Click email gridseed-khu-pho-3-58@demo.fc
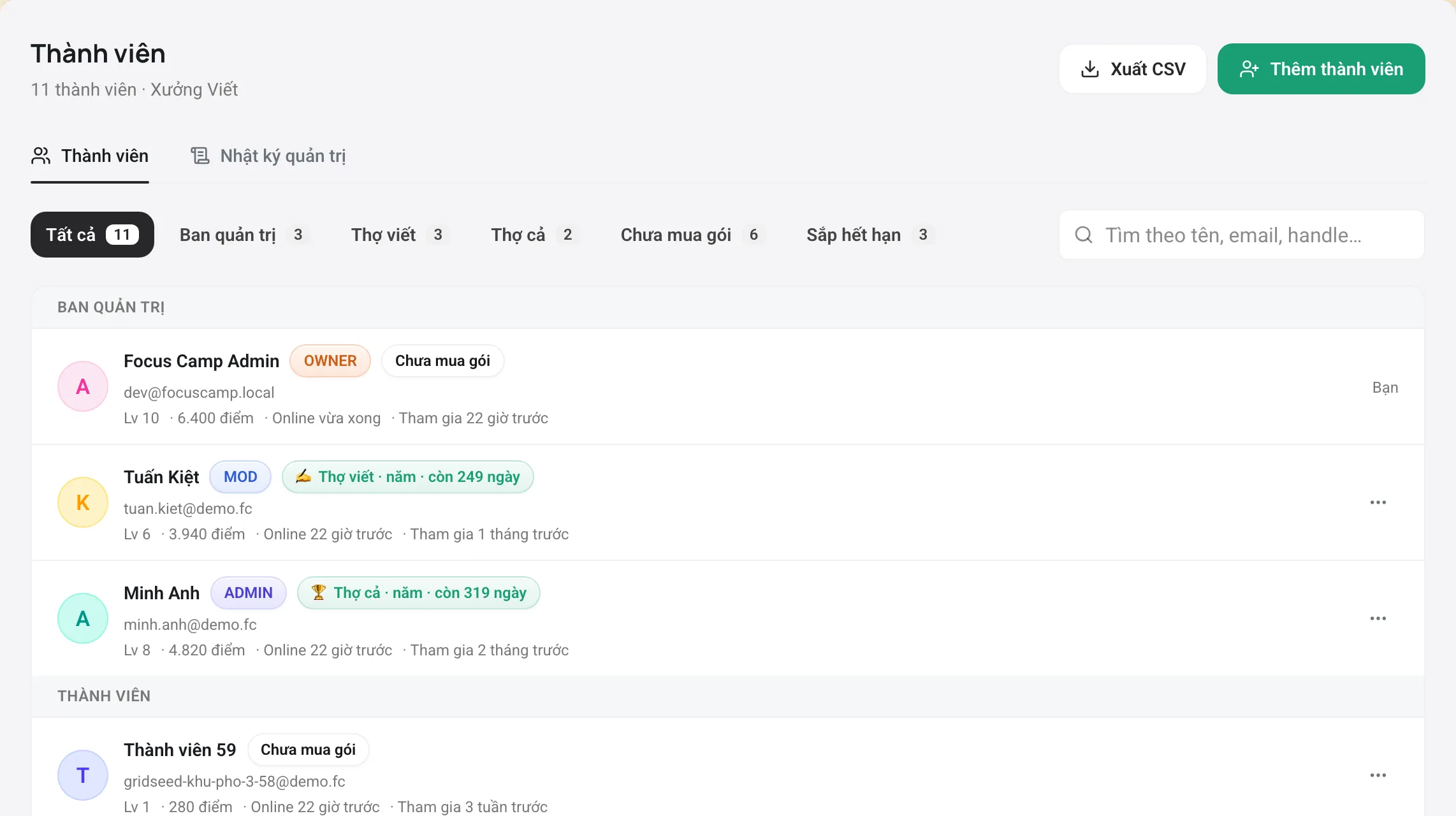Screen dimensions: 1456x816 pyautogui.click(x=235, y=782)
